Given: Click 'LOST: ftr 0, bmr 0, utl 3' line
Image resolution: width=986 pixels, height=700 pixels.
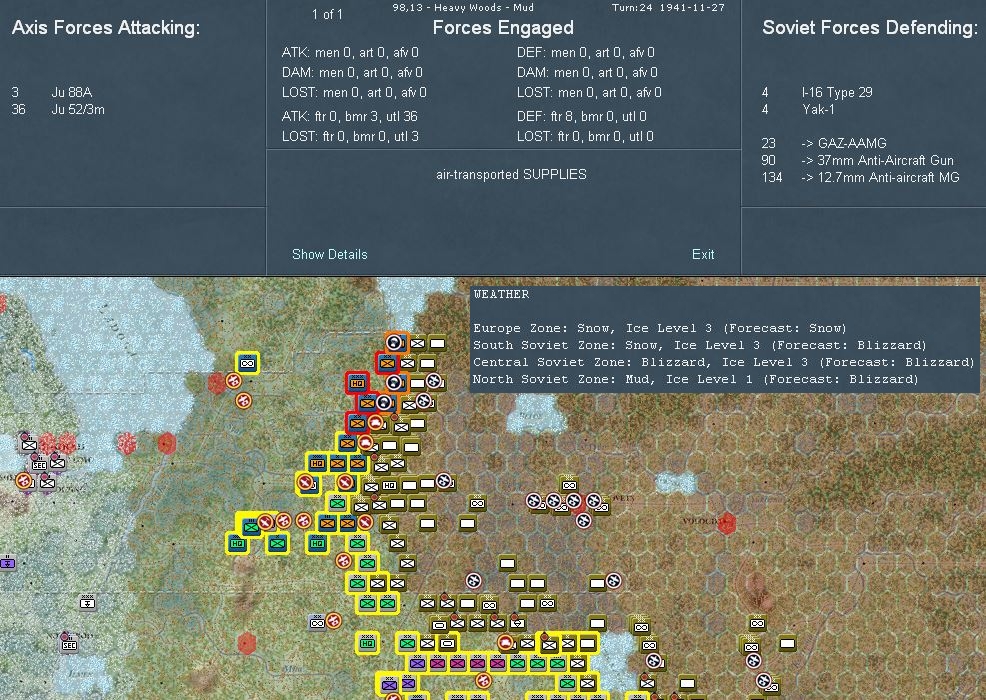Looking at the screenshot, I should tap(350, 136).
